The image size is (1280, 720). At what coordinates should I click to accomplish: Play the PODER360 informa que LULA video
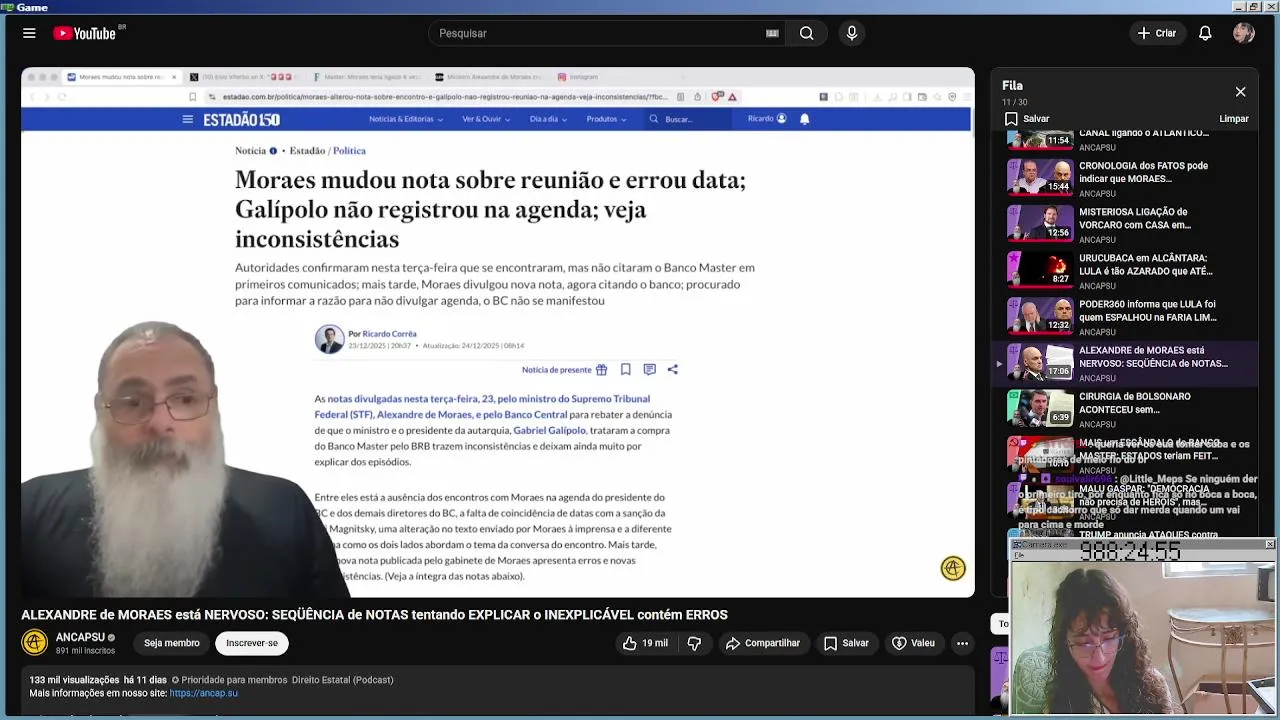coord(1125,316)
